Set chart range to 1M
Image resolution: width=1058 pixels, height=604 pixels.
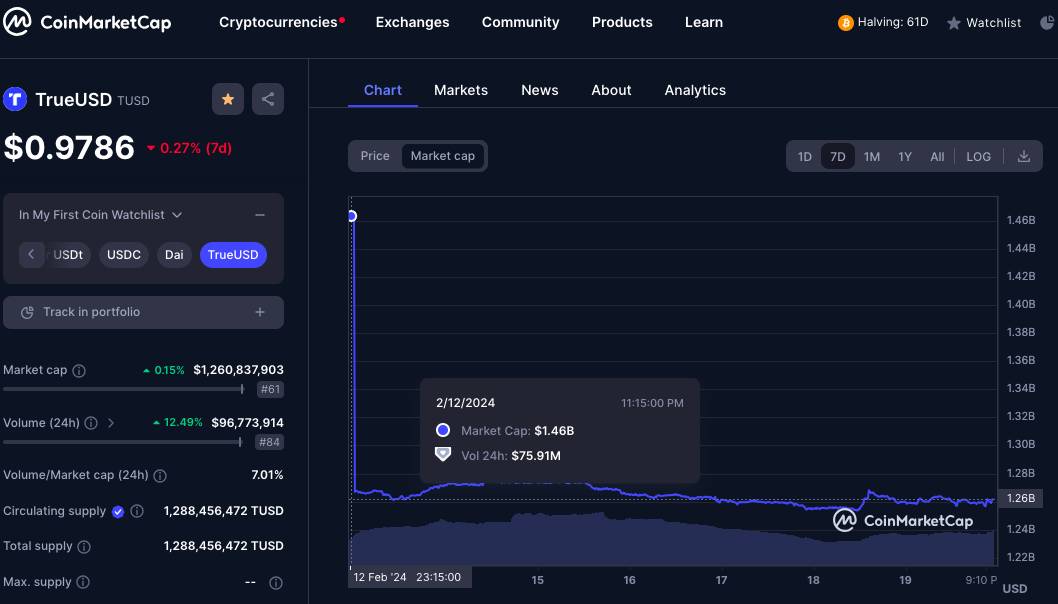click(x=872, y=157)
